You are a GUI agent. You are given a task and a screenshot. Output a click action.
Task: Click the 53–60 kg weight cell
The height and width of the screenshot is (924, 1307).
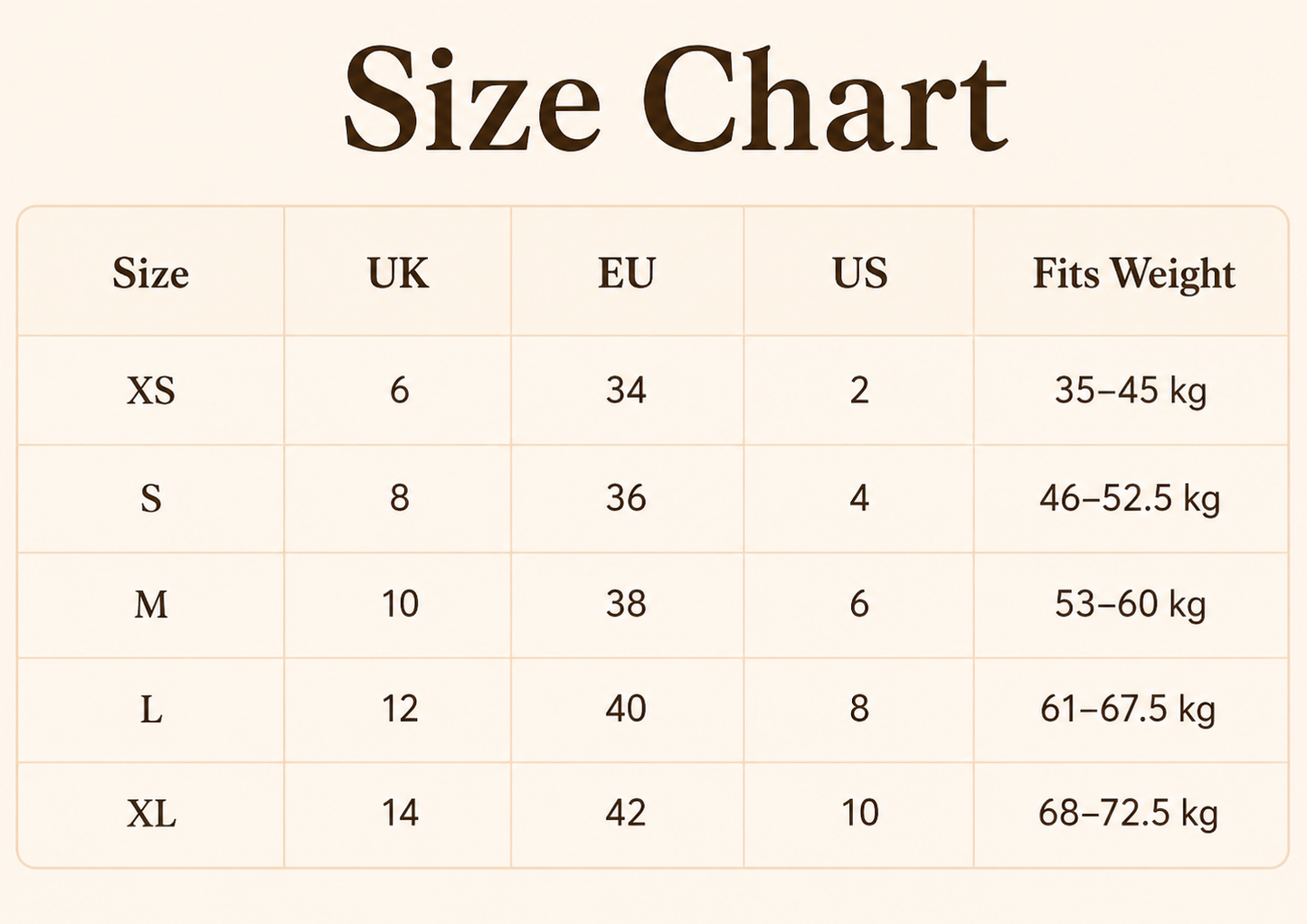(1131, 605)
